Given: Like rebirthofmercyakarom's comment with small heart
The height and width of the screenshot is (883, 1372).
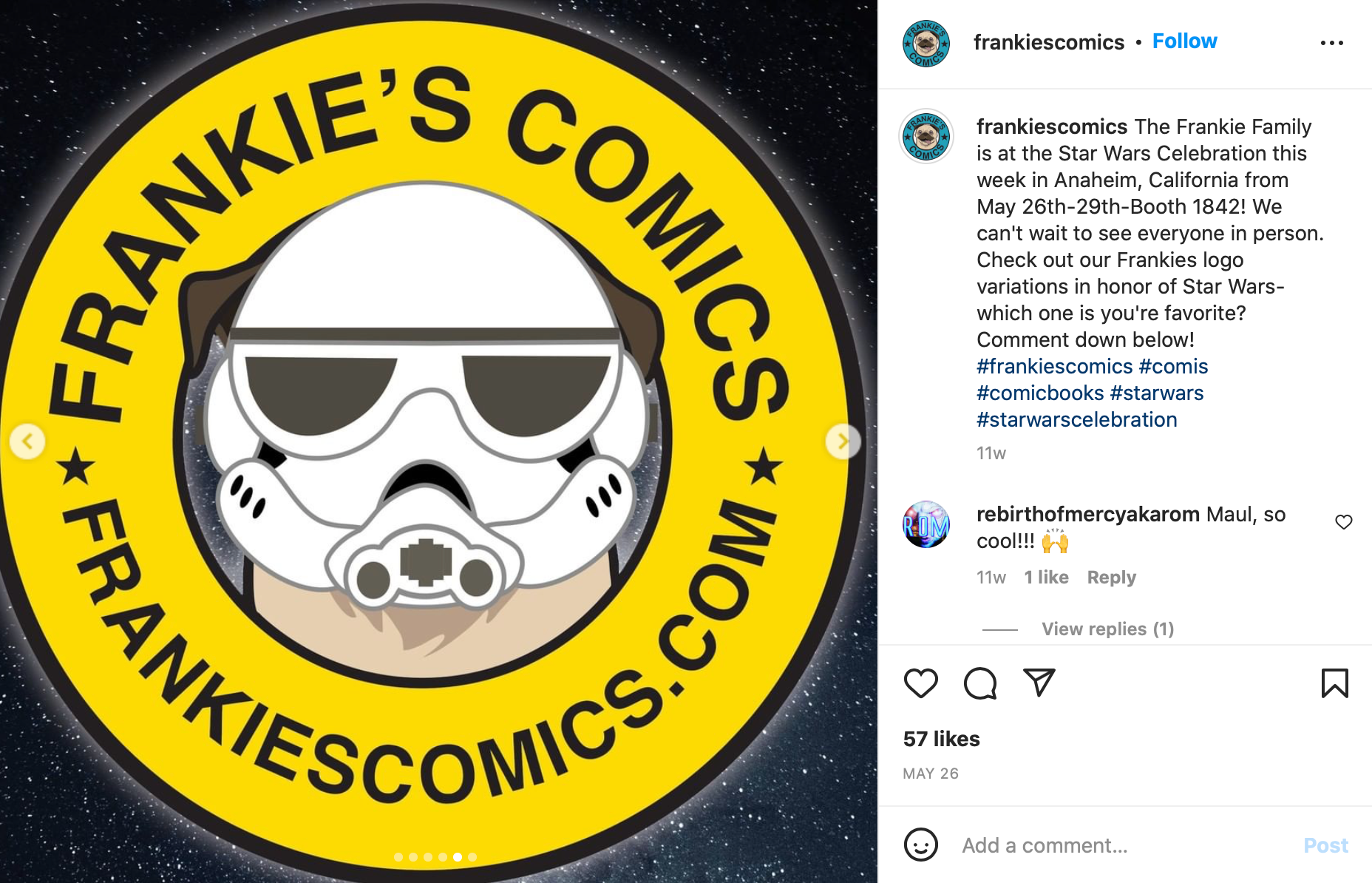Looking at the screenshot, I should 1344,522.
